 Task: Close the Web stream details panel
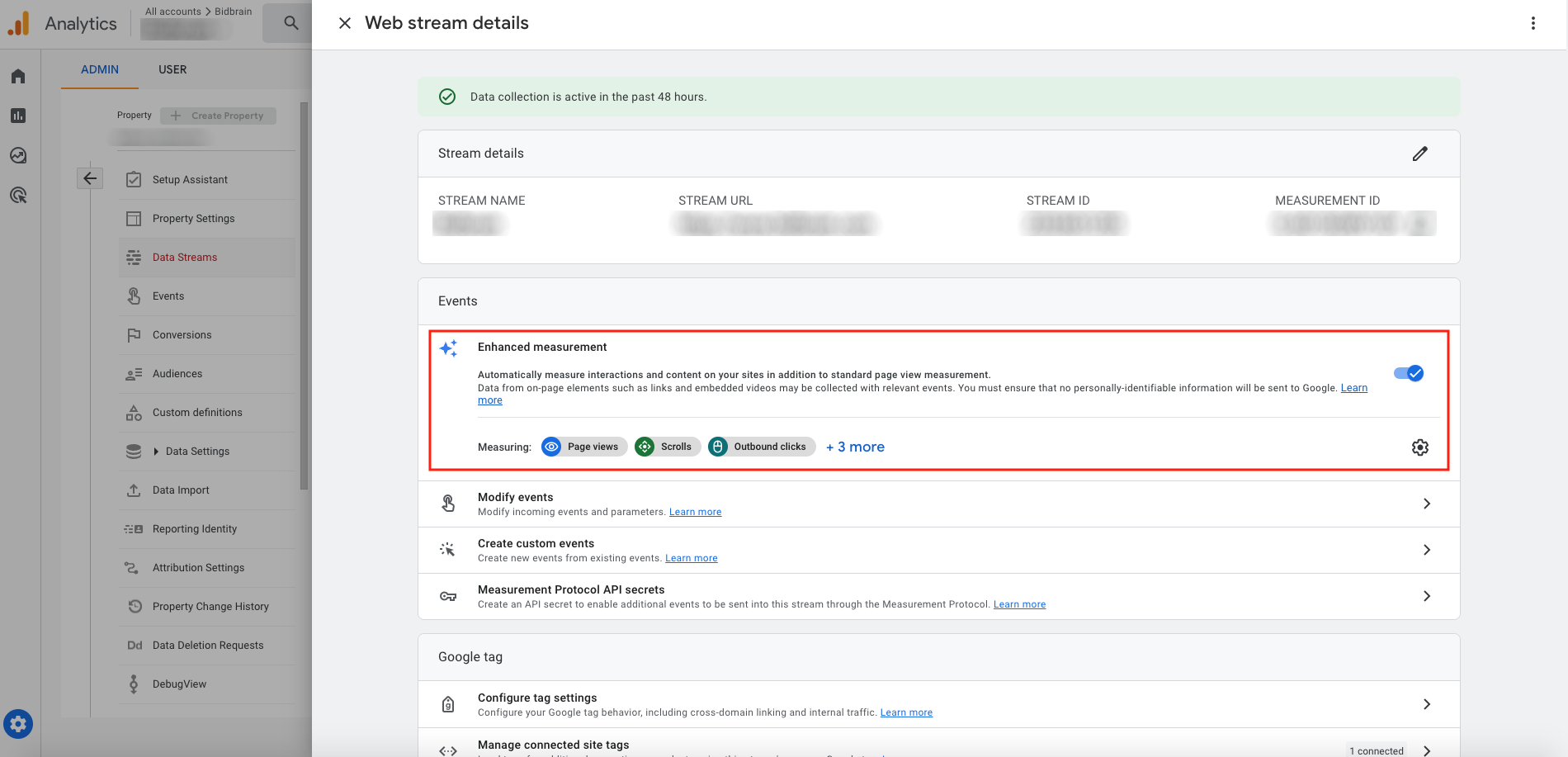pos(345,23)
